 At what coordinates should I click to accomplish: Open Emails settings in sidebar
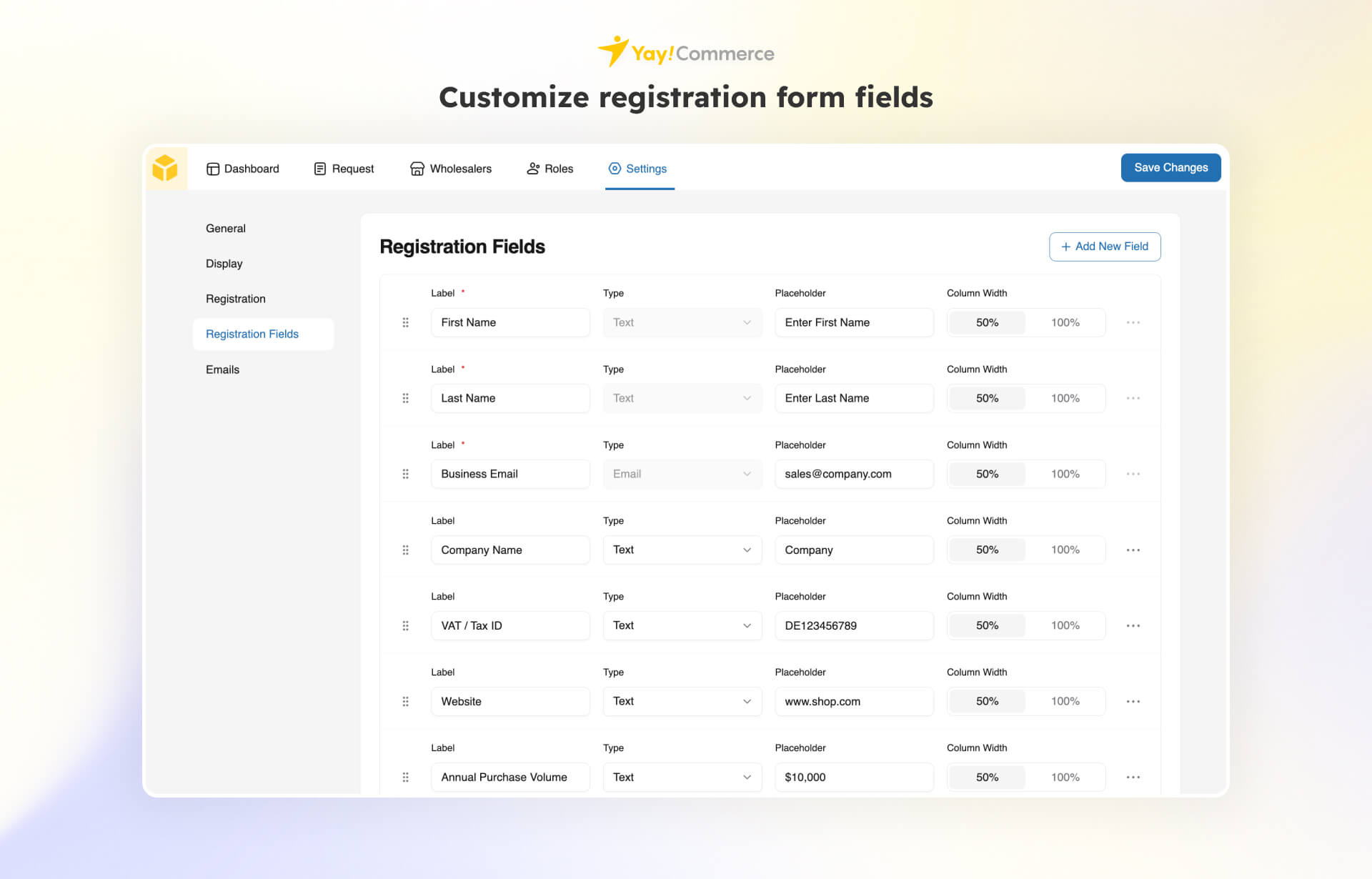tap(222, 369)
